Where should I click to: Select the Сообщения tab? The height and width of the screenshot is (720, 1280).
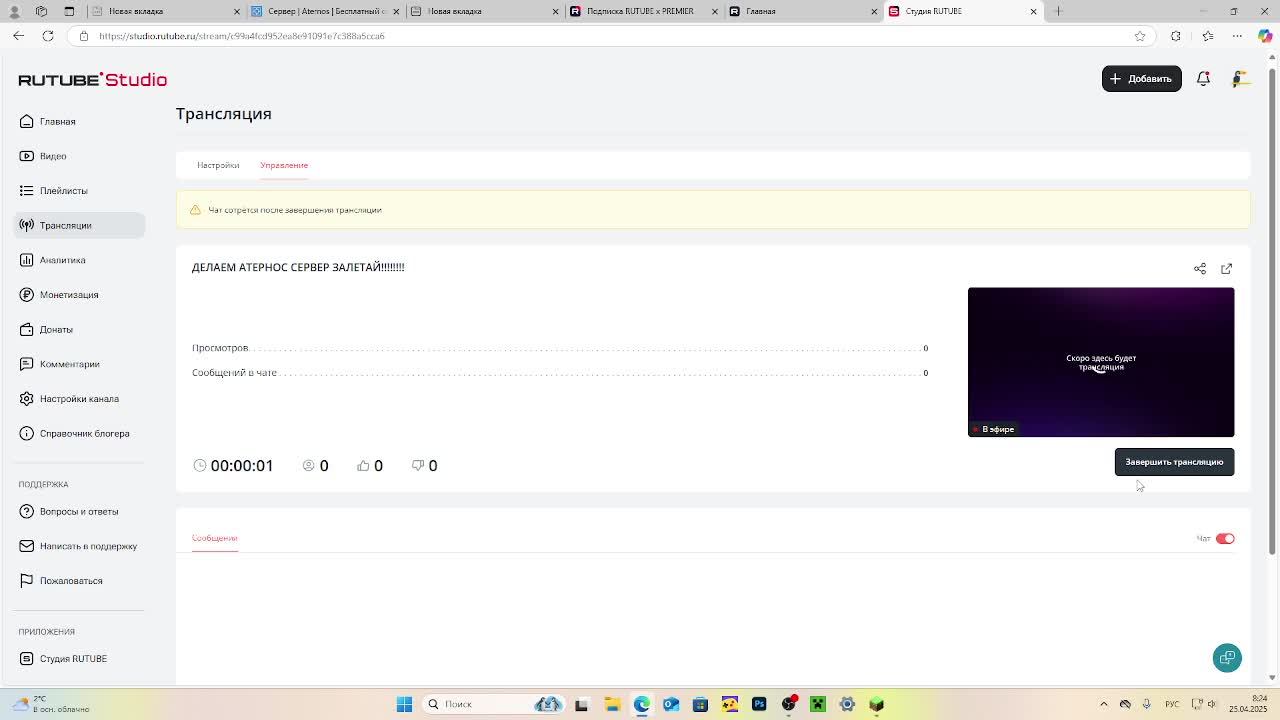click(x=215, y=538)
